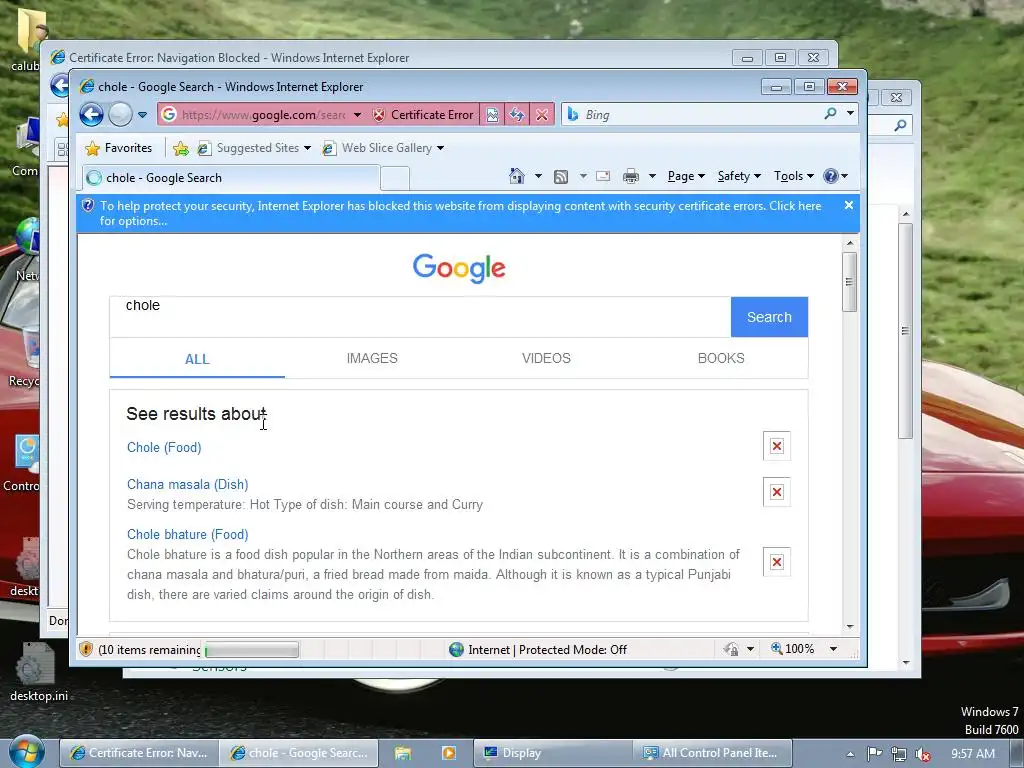Open Web Slice Gallery dropdown

click(x=383, y=148)
